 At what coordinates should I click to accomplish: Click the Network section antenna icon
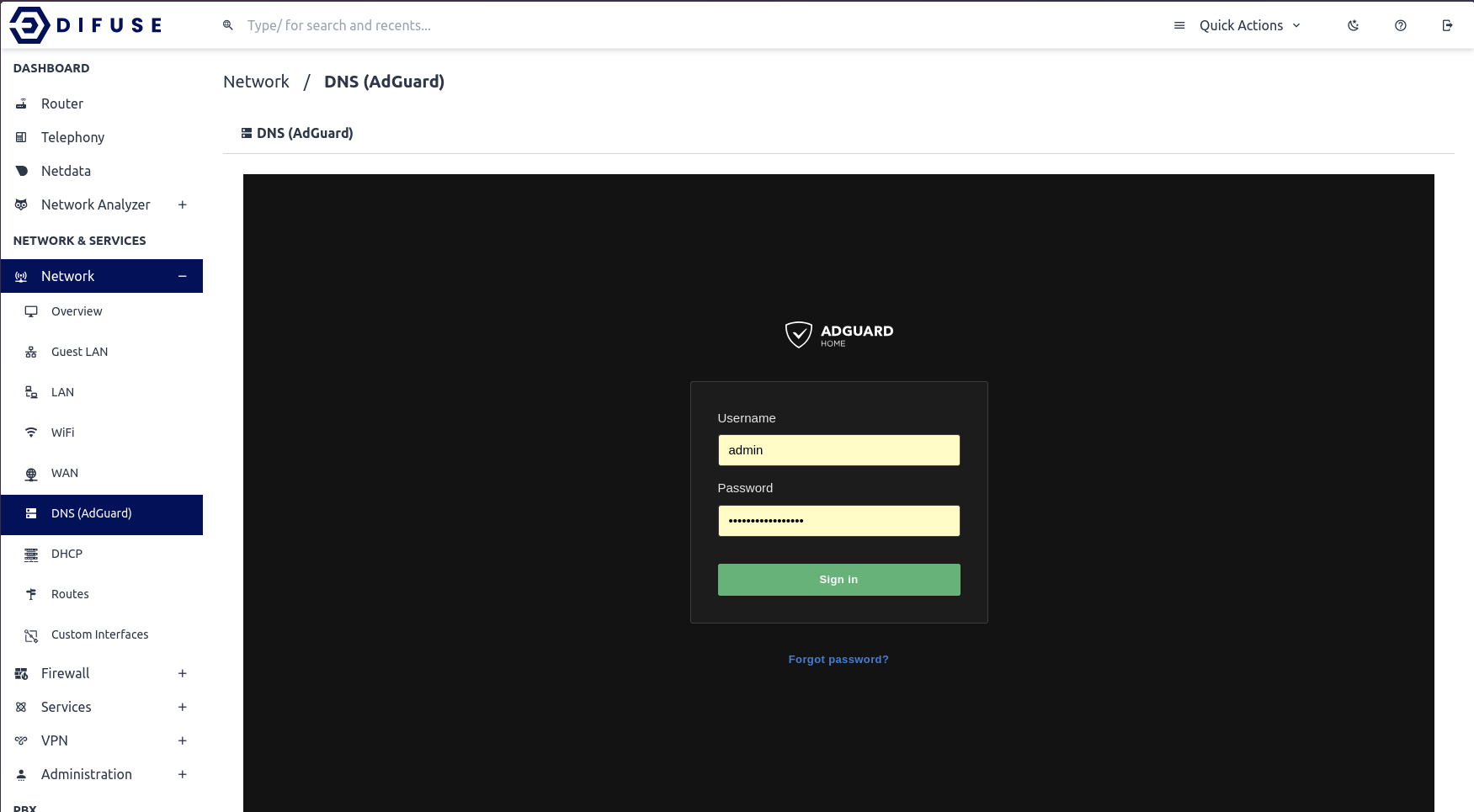pyautogui.click(x=22, y=276)
